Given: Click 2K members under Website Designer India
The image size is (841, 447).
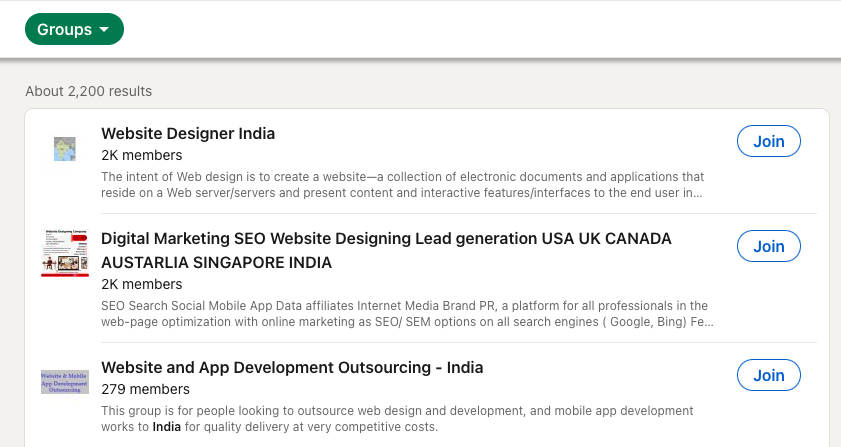Looking at the screenshot, I should pos(142,155).
